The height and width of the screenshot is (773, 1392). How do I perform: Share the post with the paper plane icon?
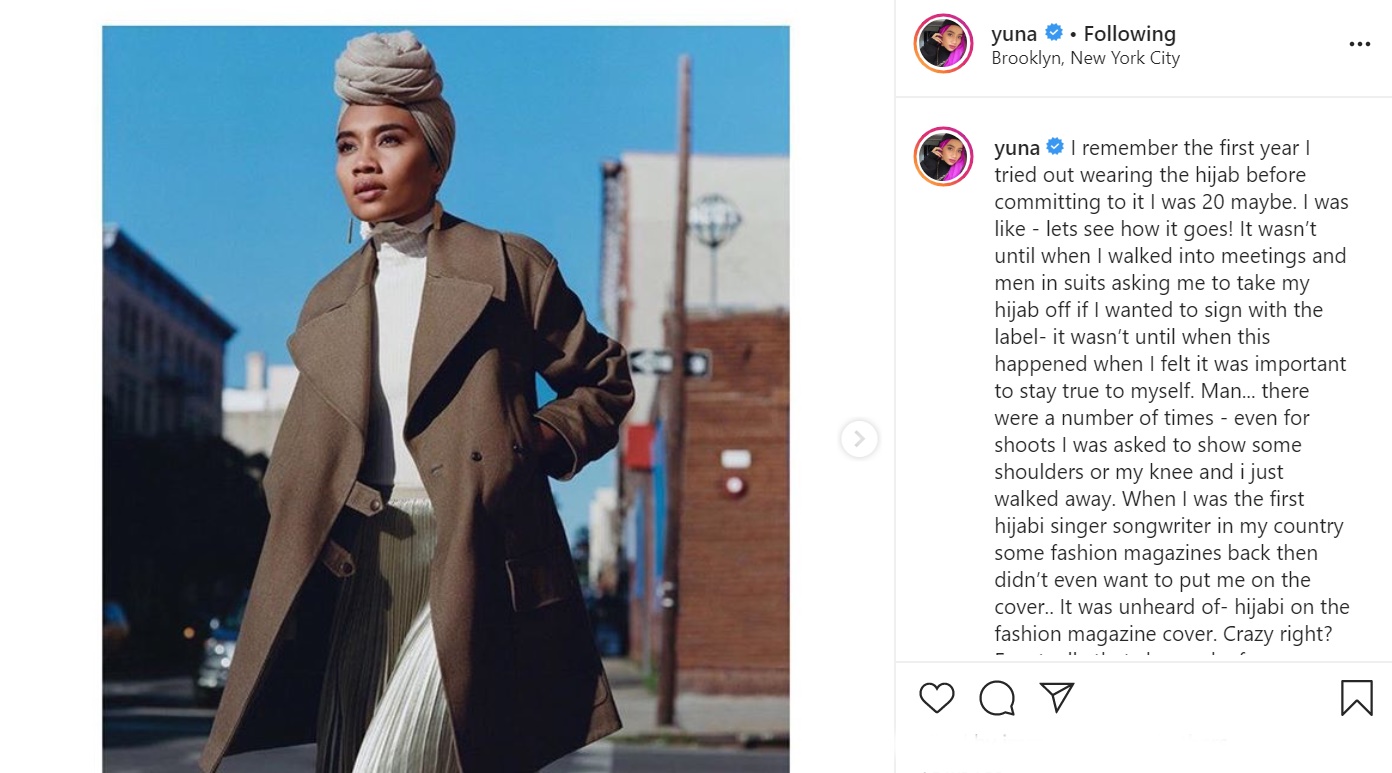1057,697
